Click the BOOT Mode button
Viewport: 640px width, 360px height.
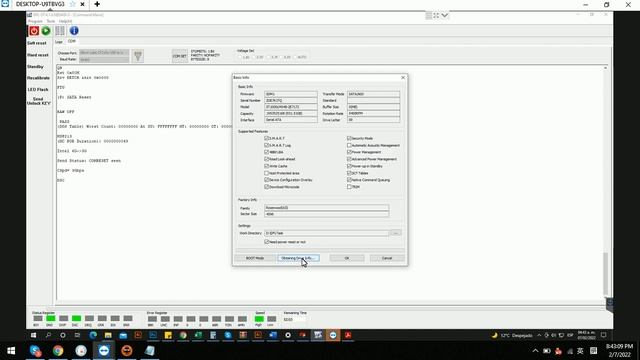pyautogui.click(x=255, y=258)
